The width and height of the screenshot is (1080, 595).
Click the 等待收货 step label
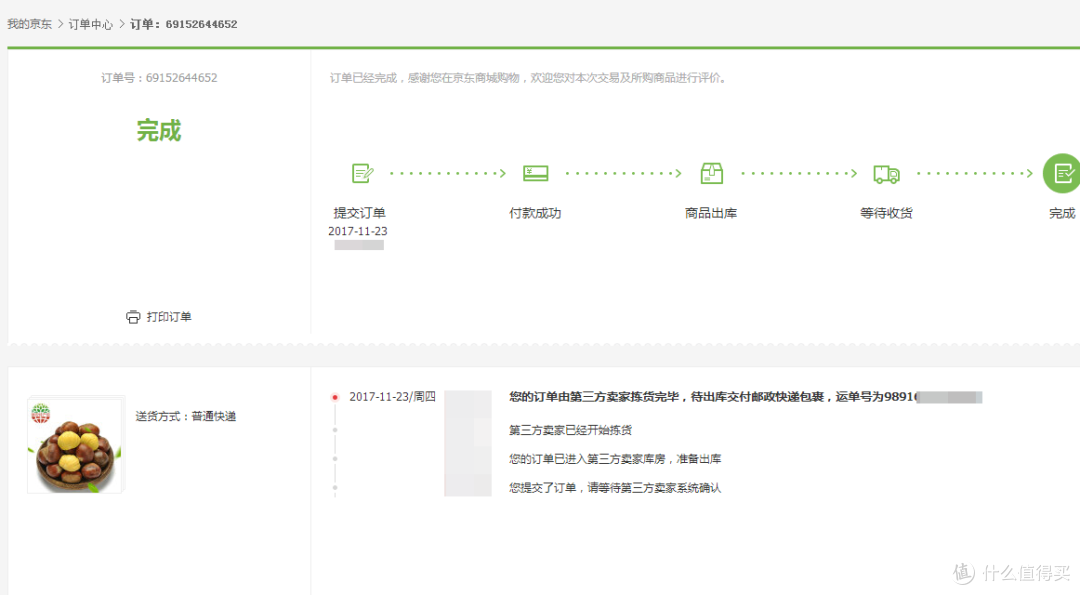pyautogui.click(x=886, y=213)
